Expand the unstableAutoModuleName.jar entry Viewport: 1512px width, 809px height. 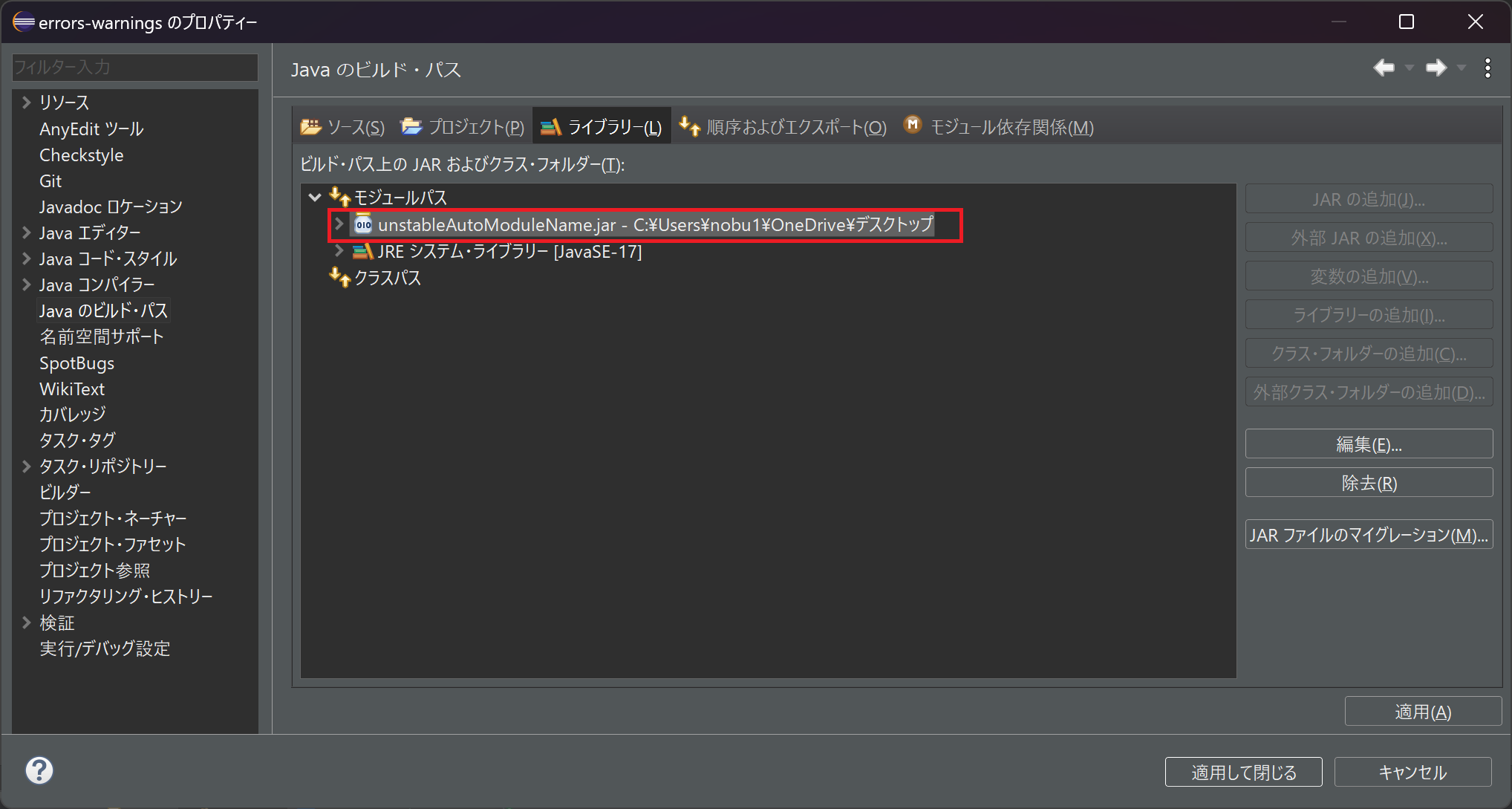coord(339,224)
